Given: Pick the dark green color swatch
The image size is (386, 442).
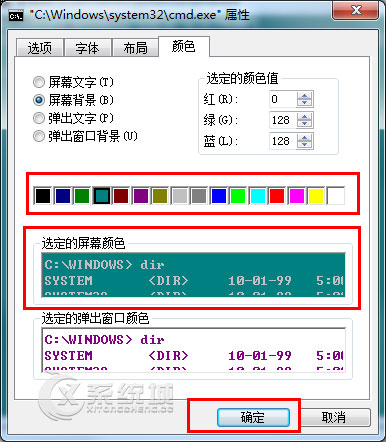Looking at the screenshot, I should 82,196.
